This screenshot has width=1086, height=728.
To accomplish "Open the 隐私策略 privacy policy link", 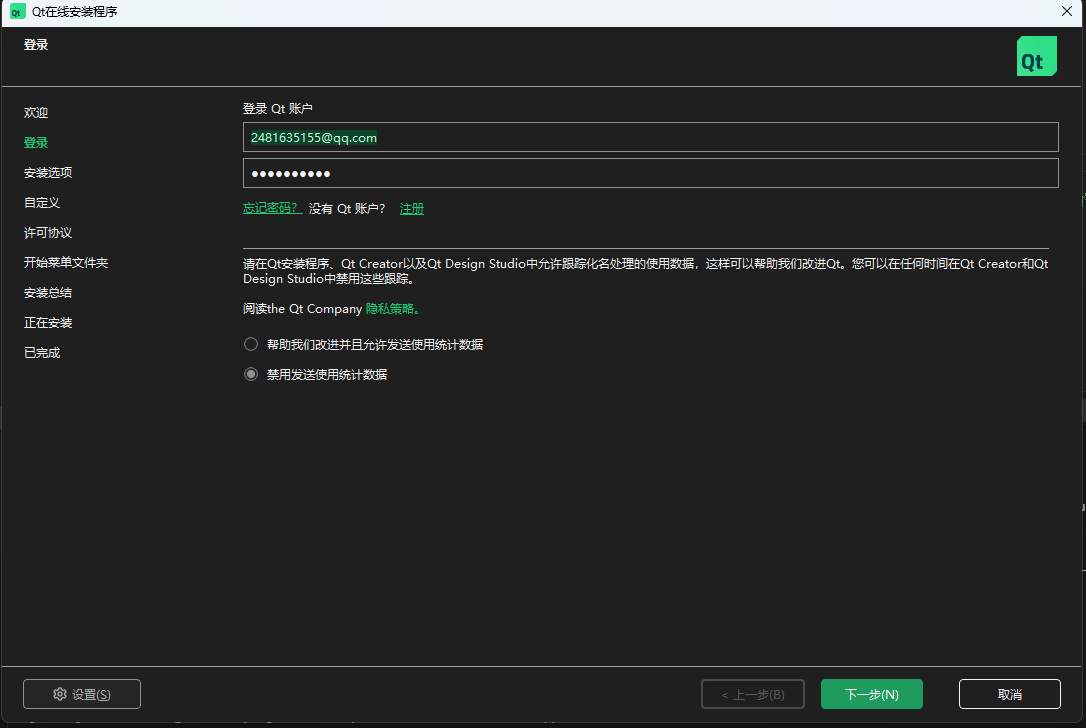I will coord(391,309).
